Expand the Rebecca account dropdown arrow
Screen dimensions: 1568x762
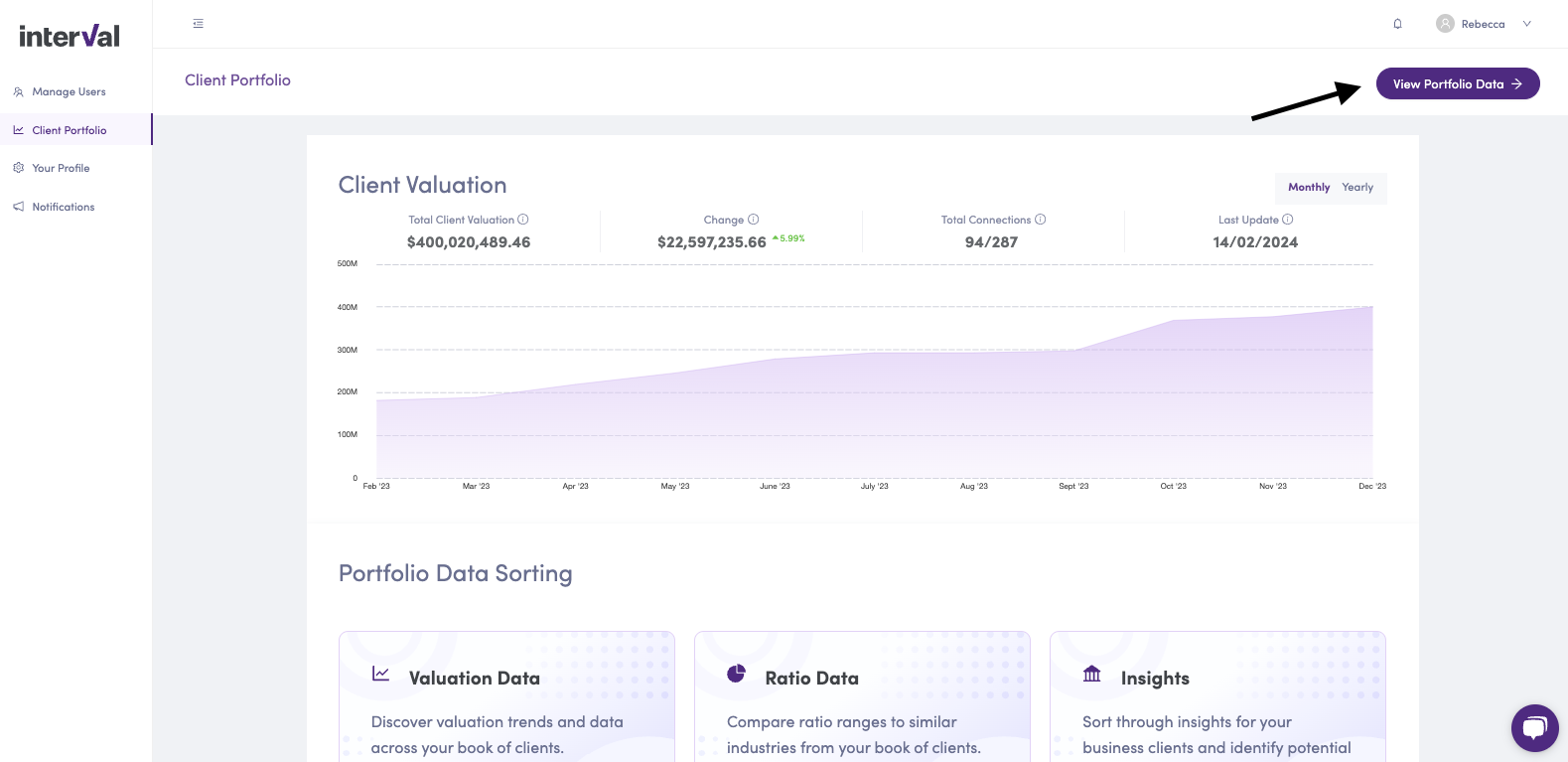point(1527,24)
